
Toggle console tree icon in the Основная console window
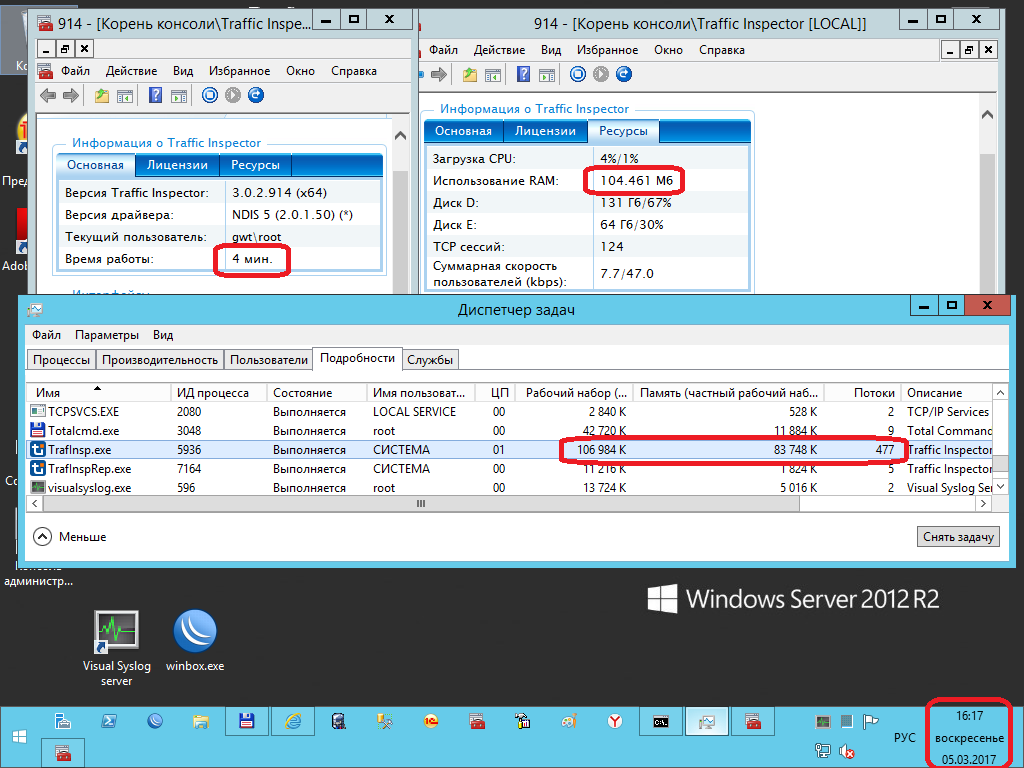(125, 95)
